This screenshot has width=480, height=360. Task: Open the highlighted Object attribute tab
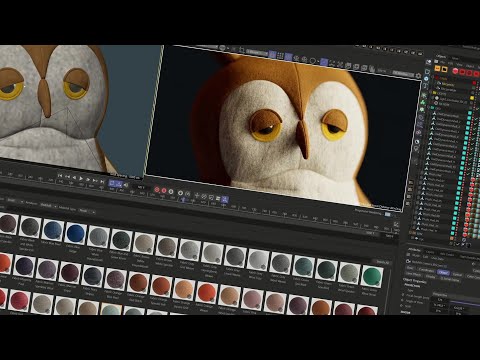(443, 272)
